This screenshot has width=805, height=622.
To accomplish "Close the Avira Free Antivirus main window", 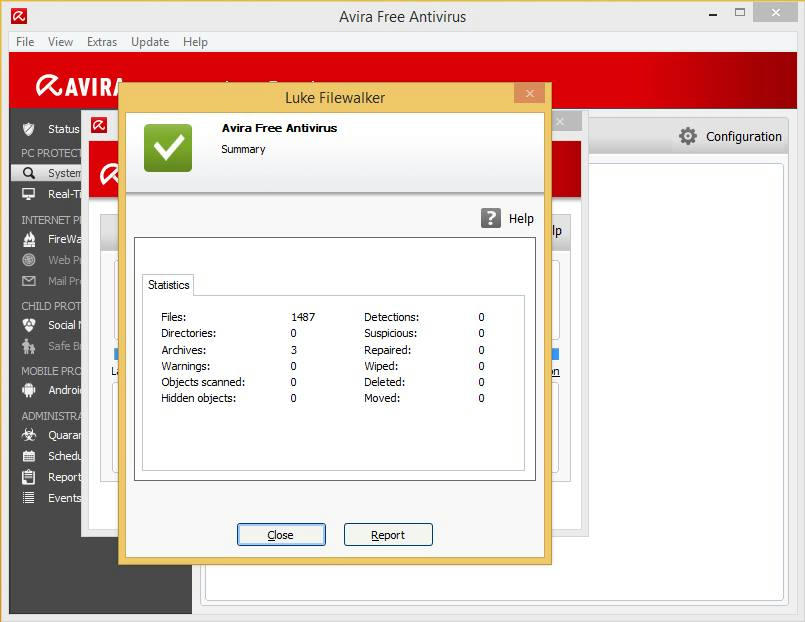I will coord(776,13).
